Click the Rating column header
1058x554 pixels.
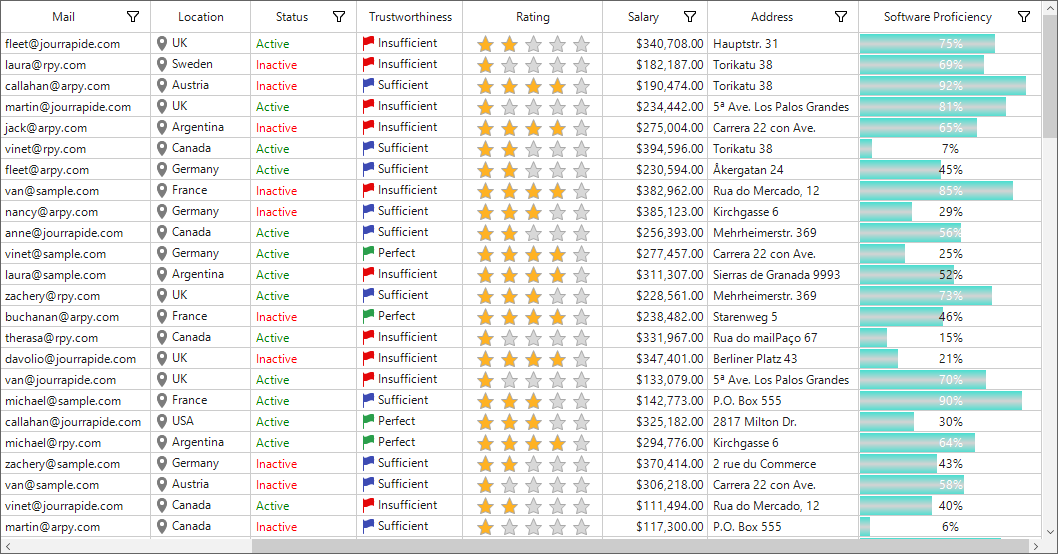[x=532, y=17]
